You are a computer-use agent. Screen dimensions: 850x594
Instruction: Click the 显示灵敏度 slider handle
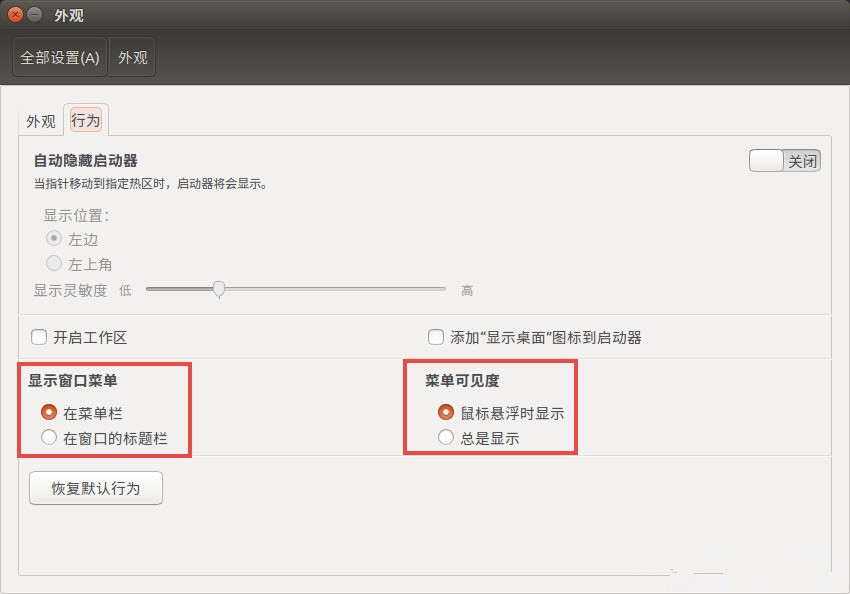(219, 290)
